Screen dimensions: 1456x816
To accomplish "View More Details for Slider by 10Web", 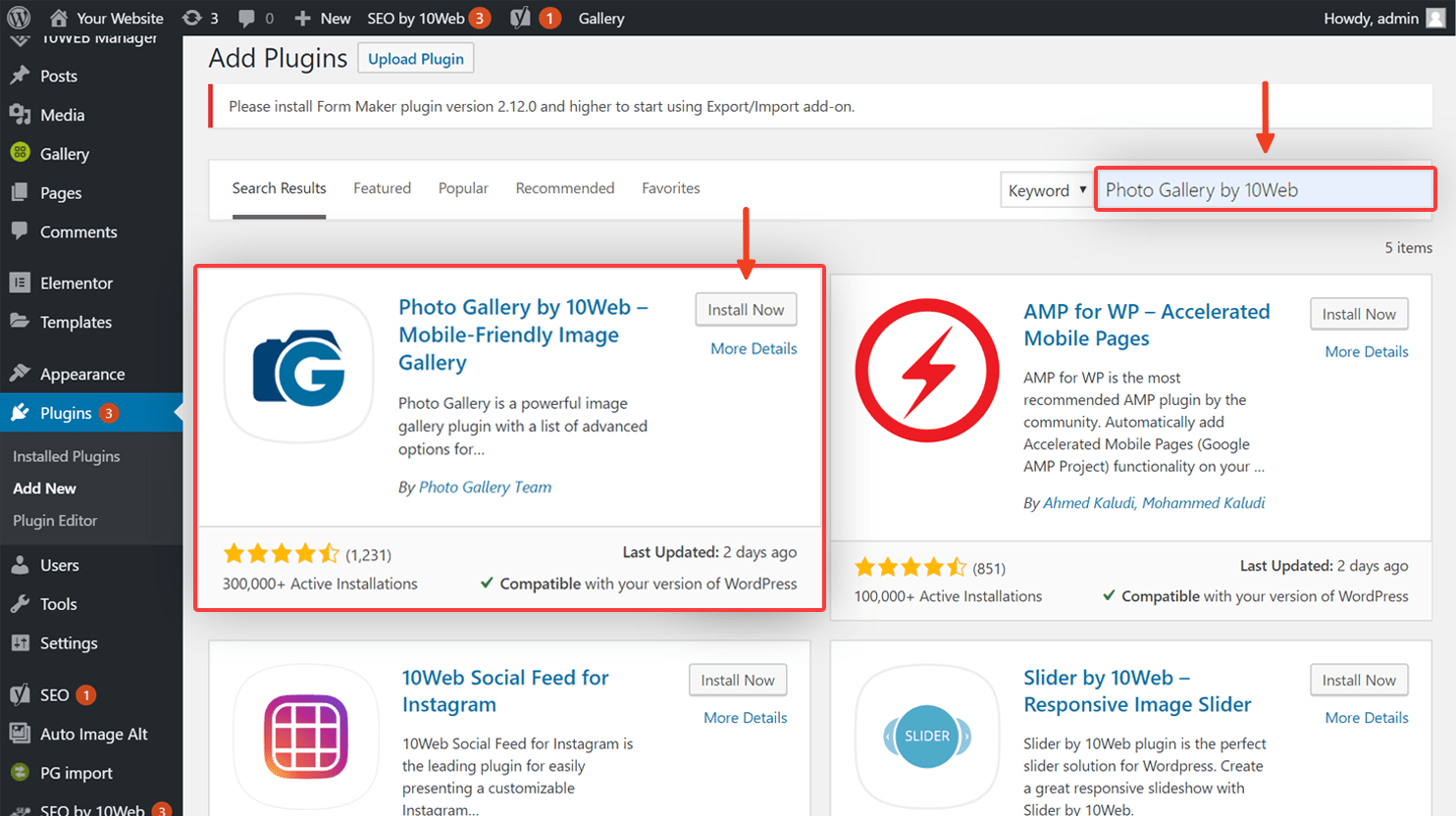I will point(1367,717).
